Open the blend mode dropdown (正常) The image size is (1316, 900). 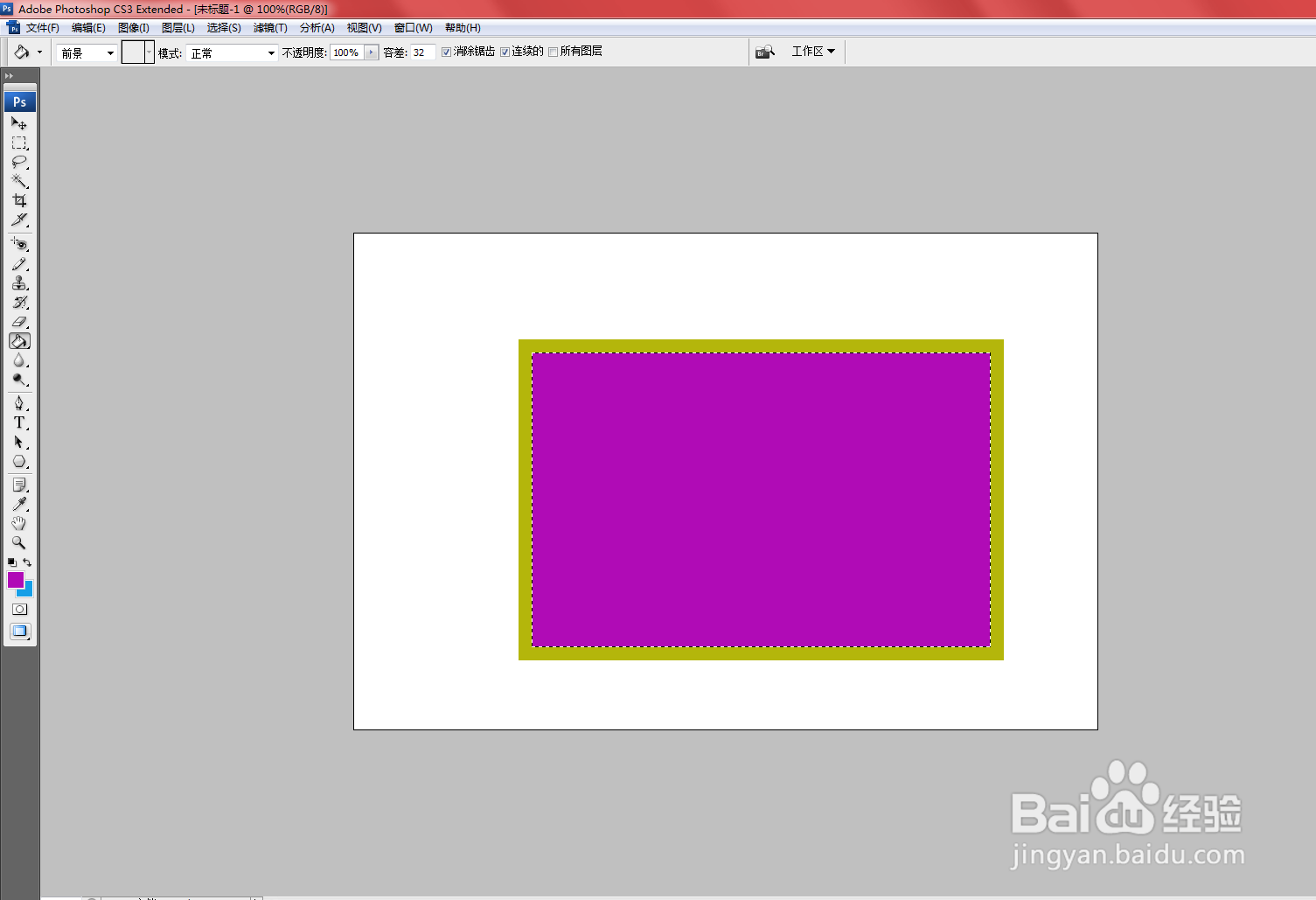tap(232, 52)
